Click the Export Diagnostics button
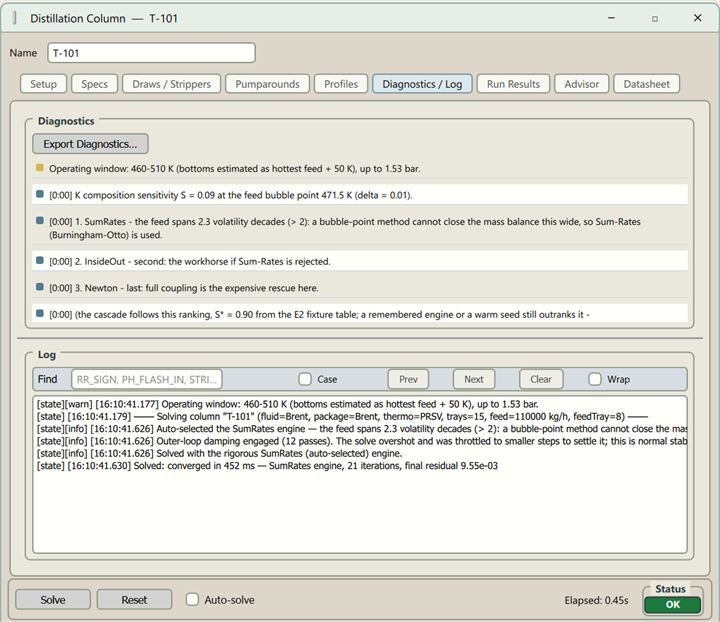Image resolution: width=720 pixels, height=622 pixels. pyautogui.click(x=90, y=144)
